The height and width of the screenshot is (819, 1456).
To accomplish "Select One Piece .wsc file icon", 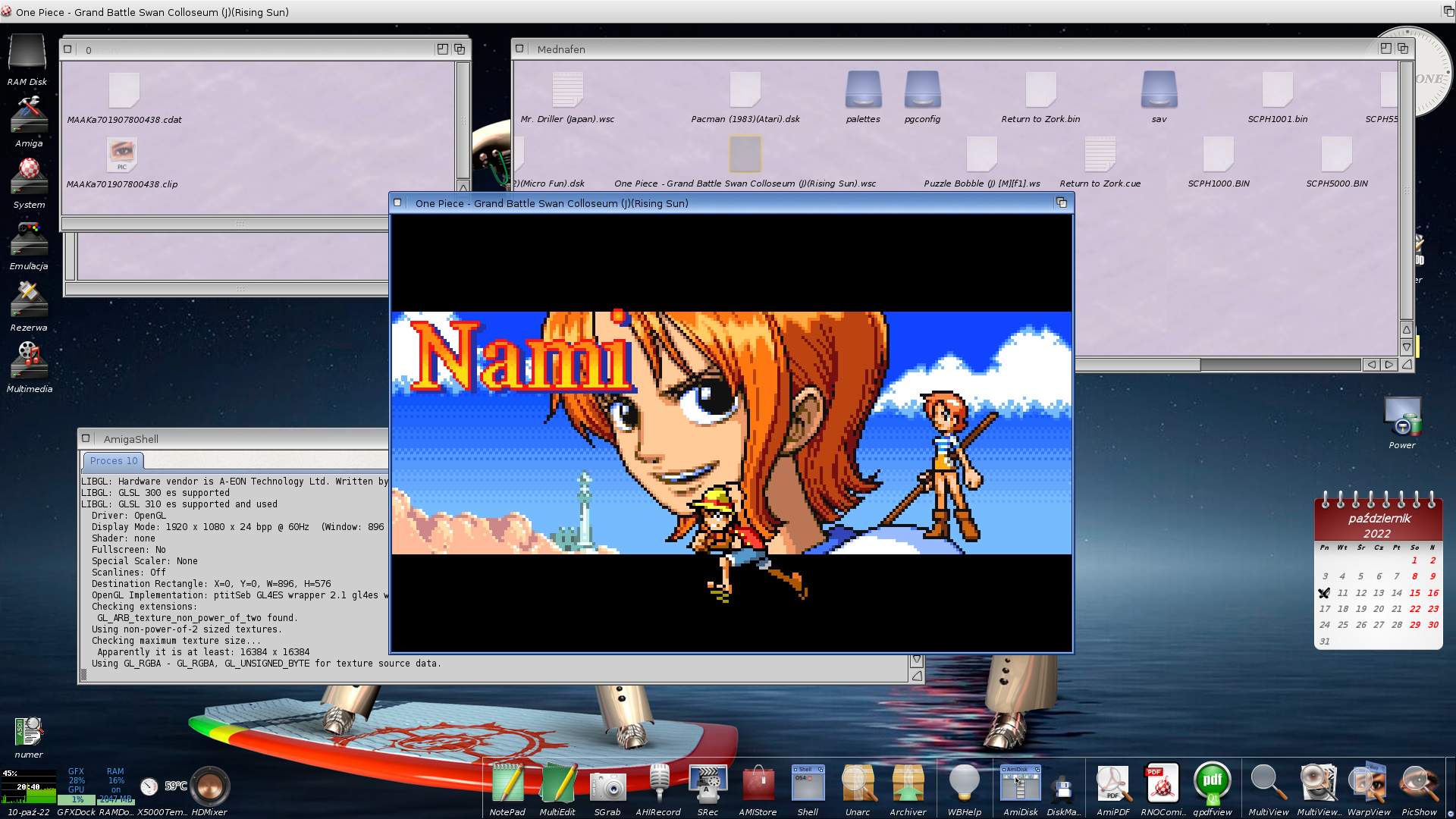I will pos(745,155).
